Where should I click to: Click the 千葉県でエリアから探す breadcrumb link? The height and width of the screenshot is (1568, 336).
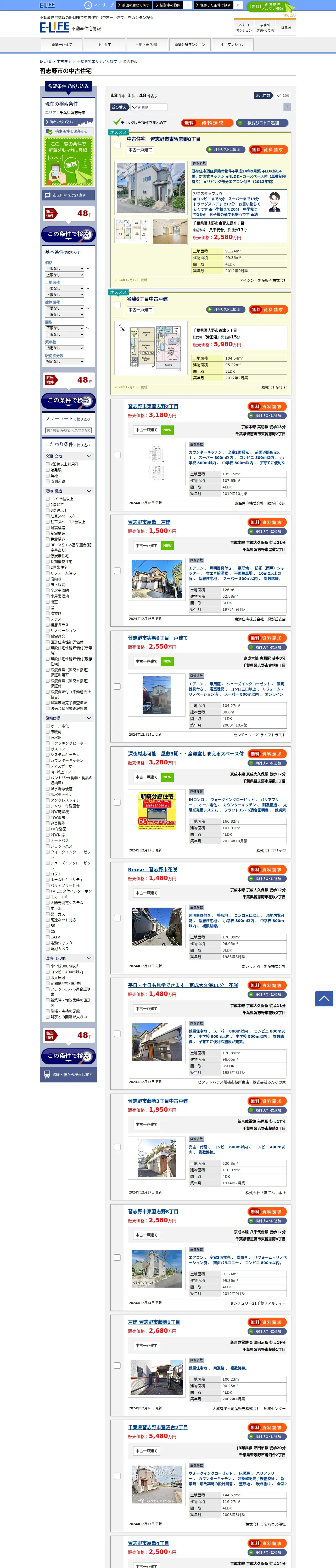pyautogui.click(x=97, y=61)
